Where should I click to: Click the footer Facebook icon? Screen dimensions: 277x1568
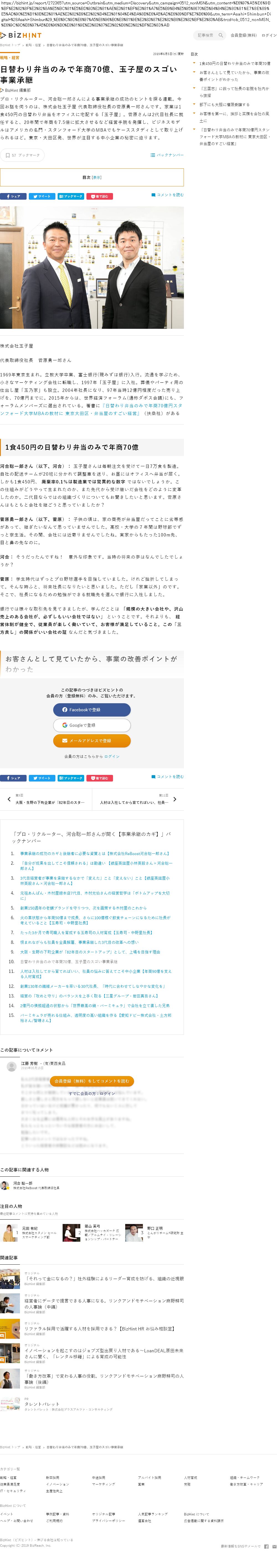(267, 1546)
